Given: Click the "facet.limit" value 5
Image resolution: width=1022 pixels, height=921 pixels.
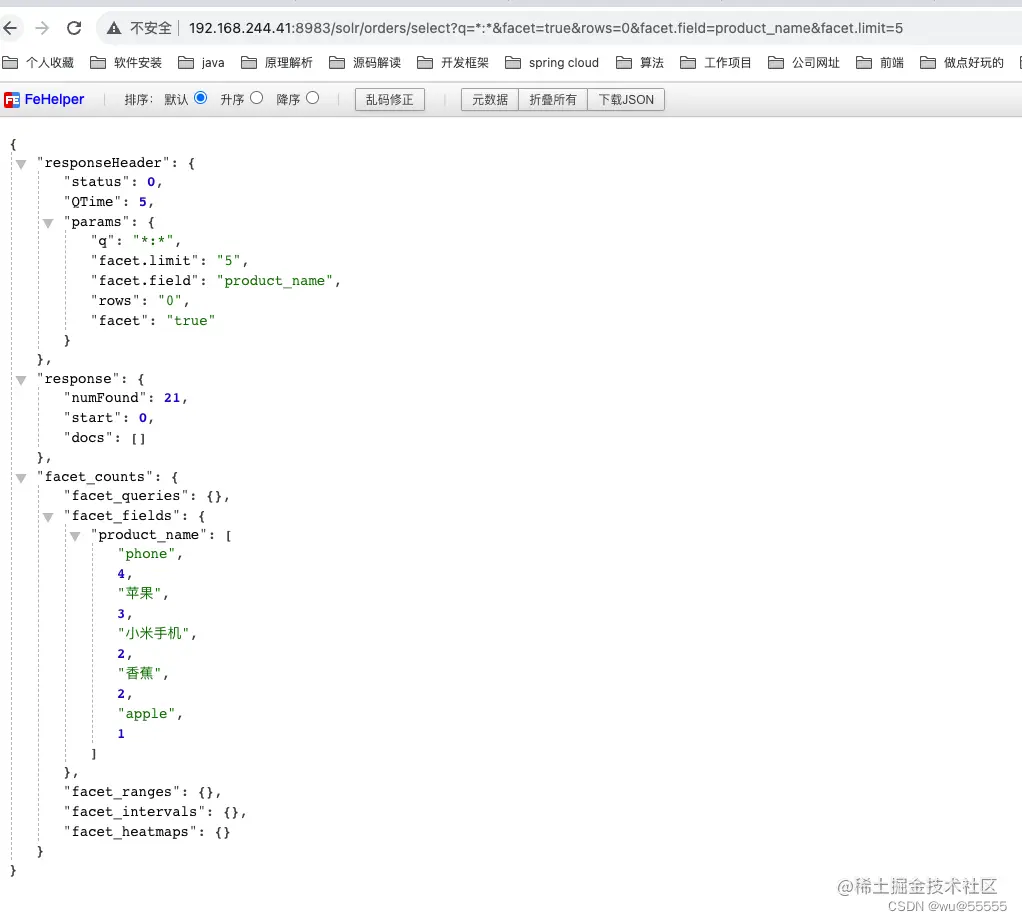Looking at the screenshot, I should [229, 261].
